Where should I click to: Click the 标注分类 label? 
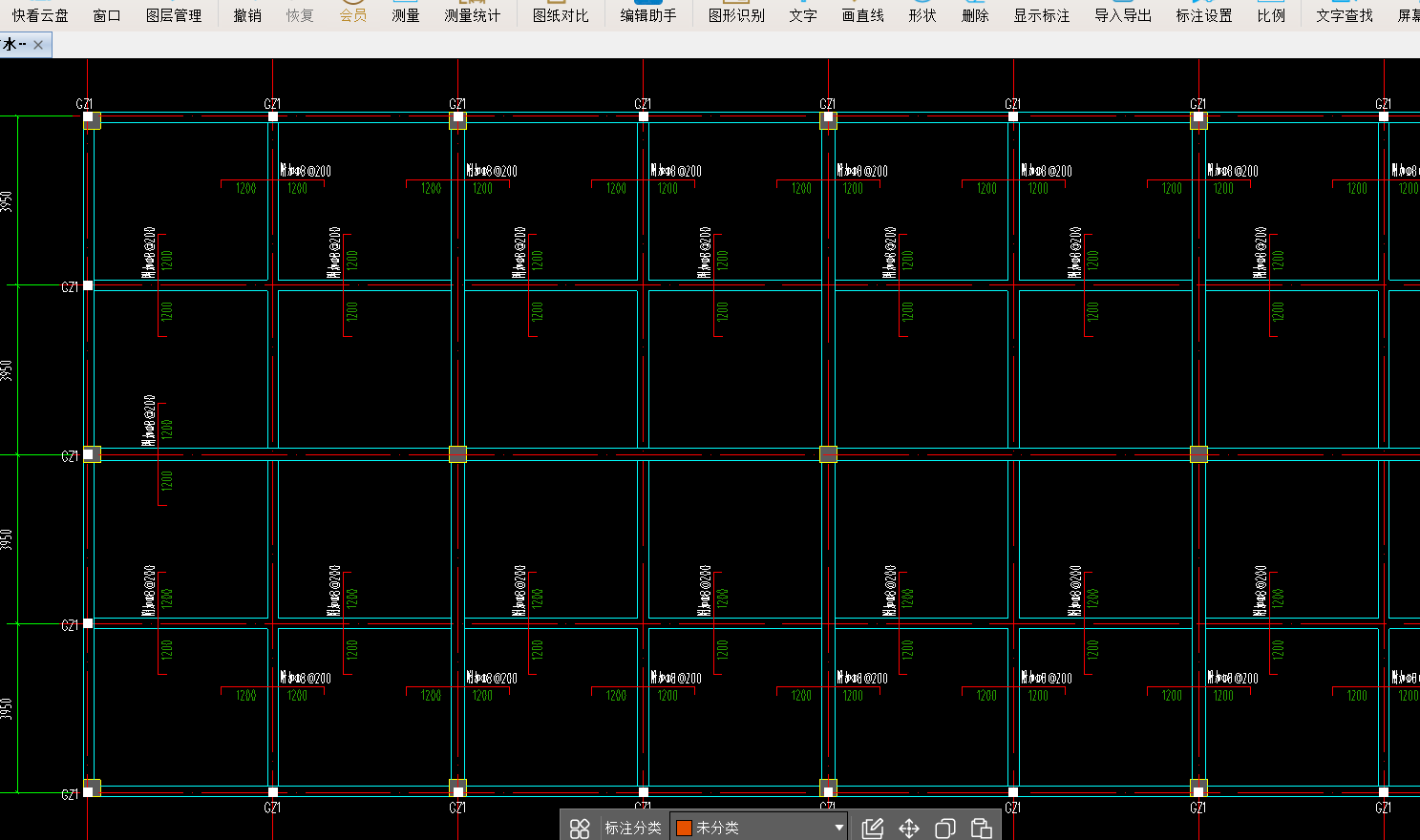pos(633,828)
